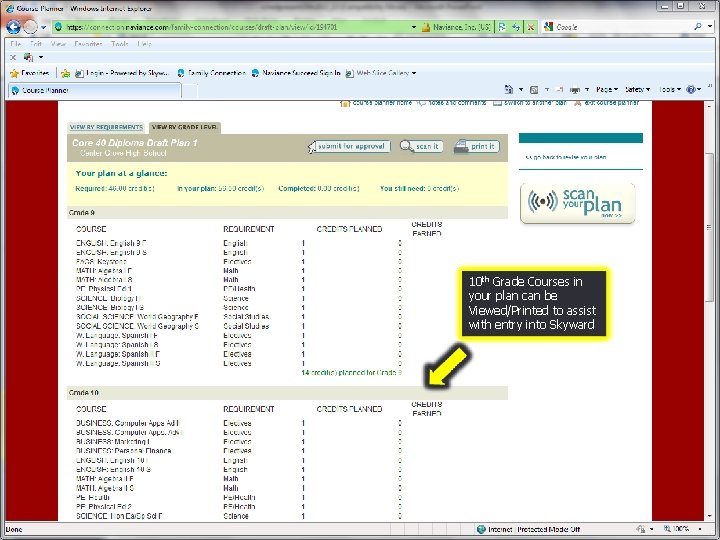Open the add-on toolbar dropdown arrow
The width and height of the screenshot is (720, 540).
point(41,57)
